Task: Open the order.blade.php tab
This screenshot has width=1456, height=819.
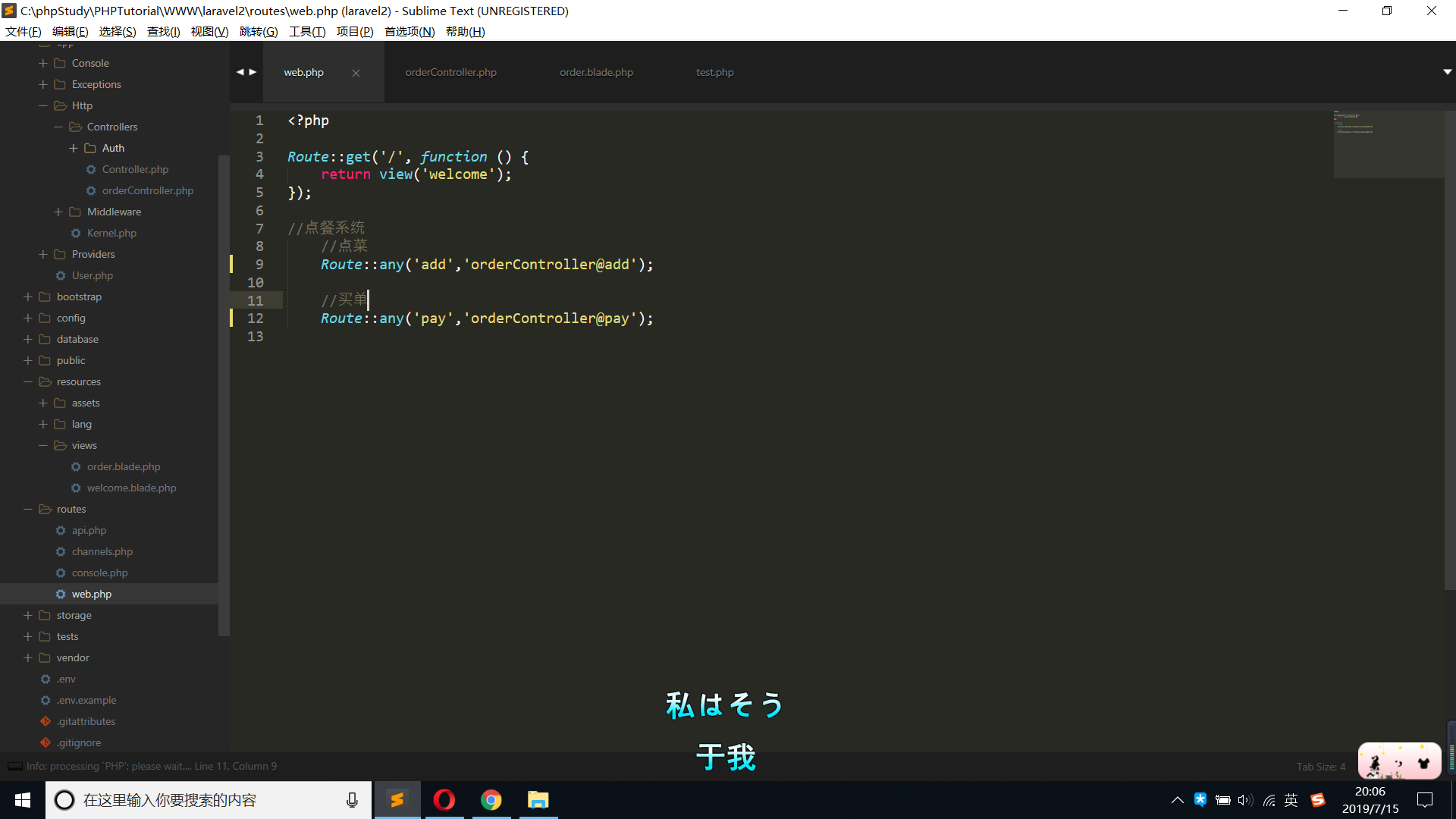Action: click(596, 71)
